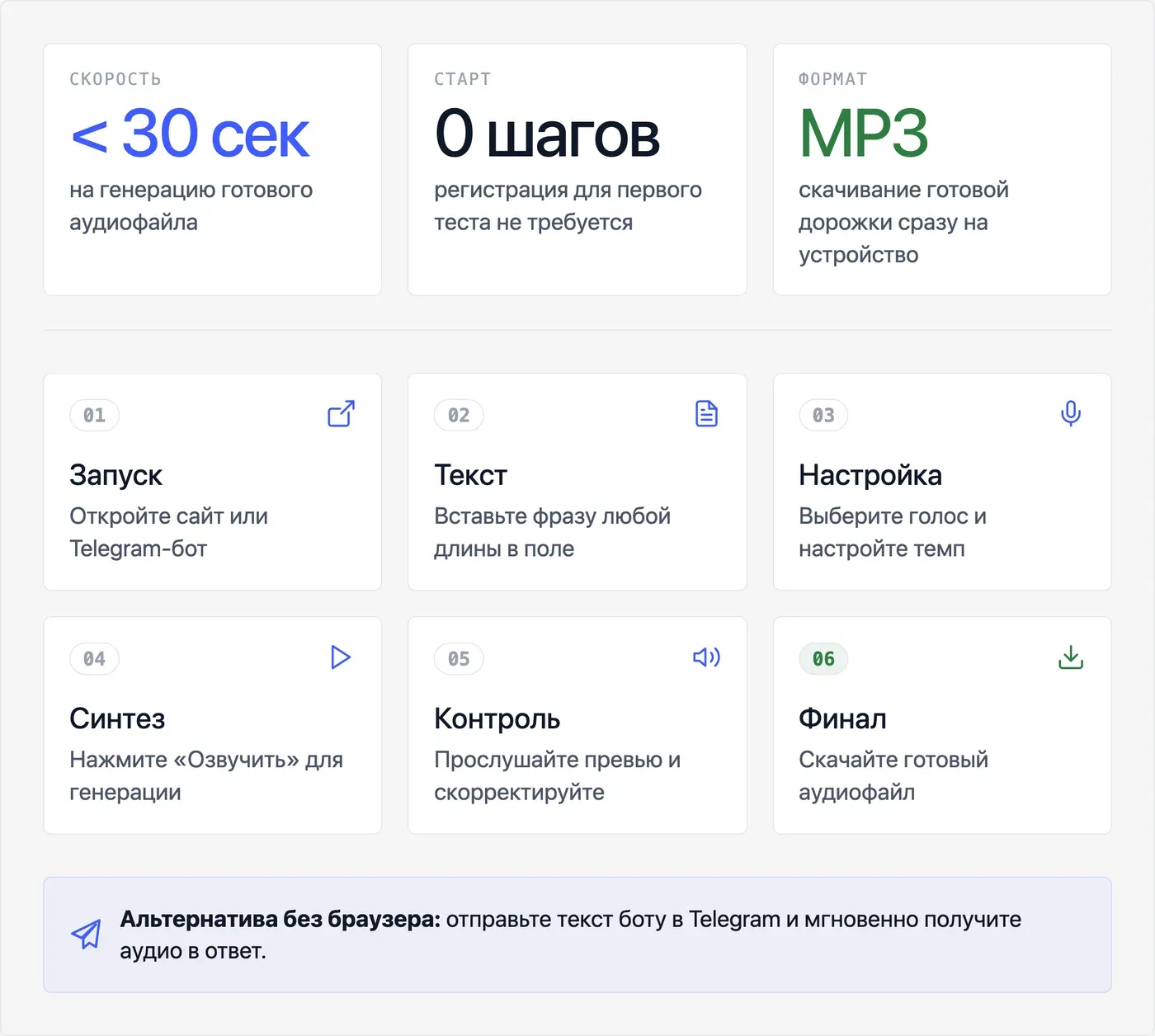Click "регистрация для первого теста не требуется" caption
This screenshot has width=1155, height=1036.
tap(568, 205)
